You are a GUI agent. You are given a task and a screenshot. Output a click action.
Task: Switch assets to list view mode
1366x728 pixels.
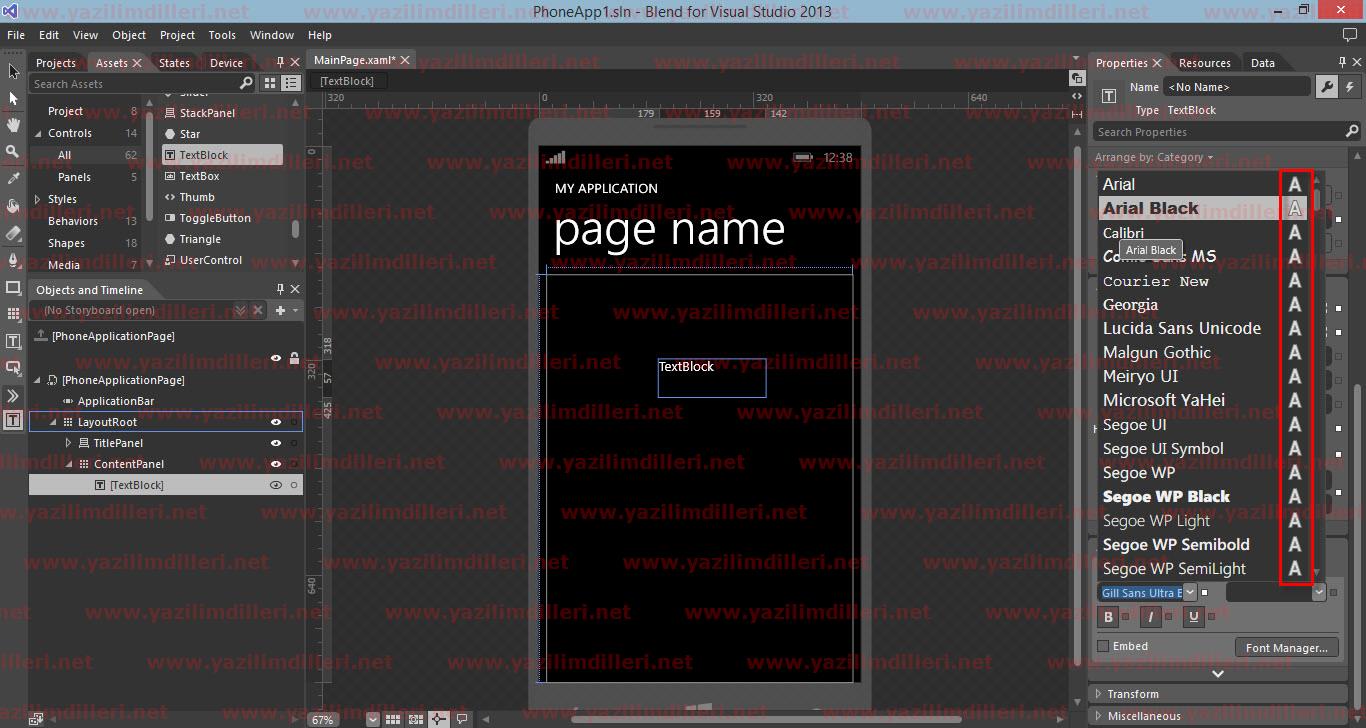(x=291, y=84)
